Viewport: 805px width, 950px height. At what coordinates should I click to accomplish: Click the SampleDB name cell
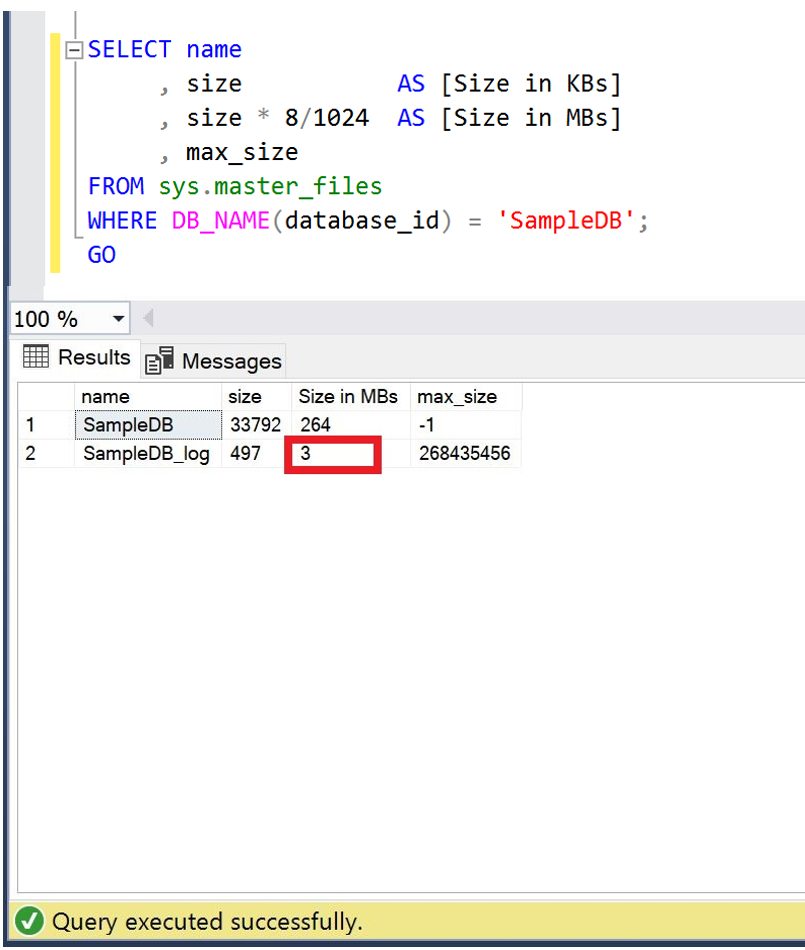point(147,425)
